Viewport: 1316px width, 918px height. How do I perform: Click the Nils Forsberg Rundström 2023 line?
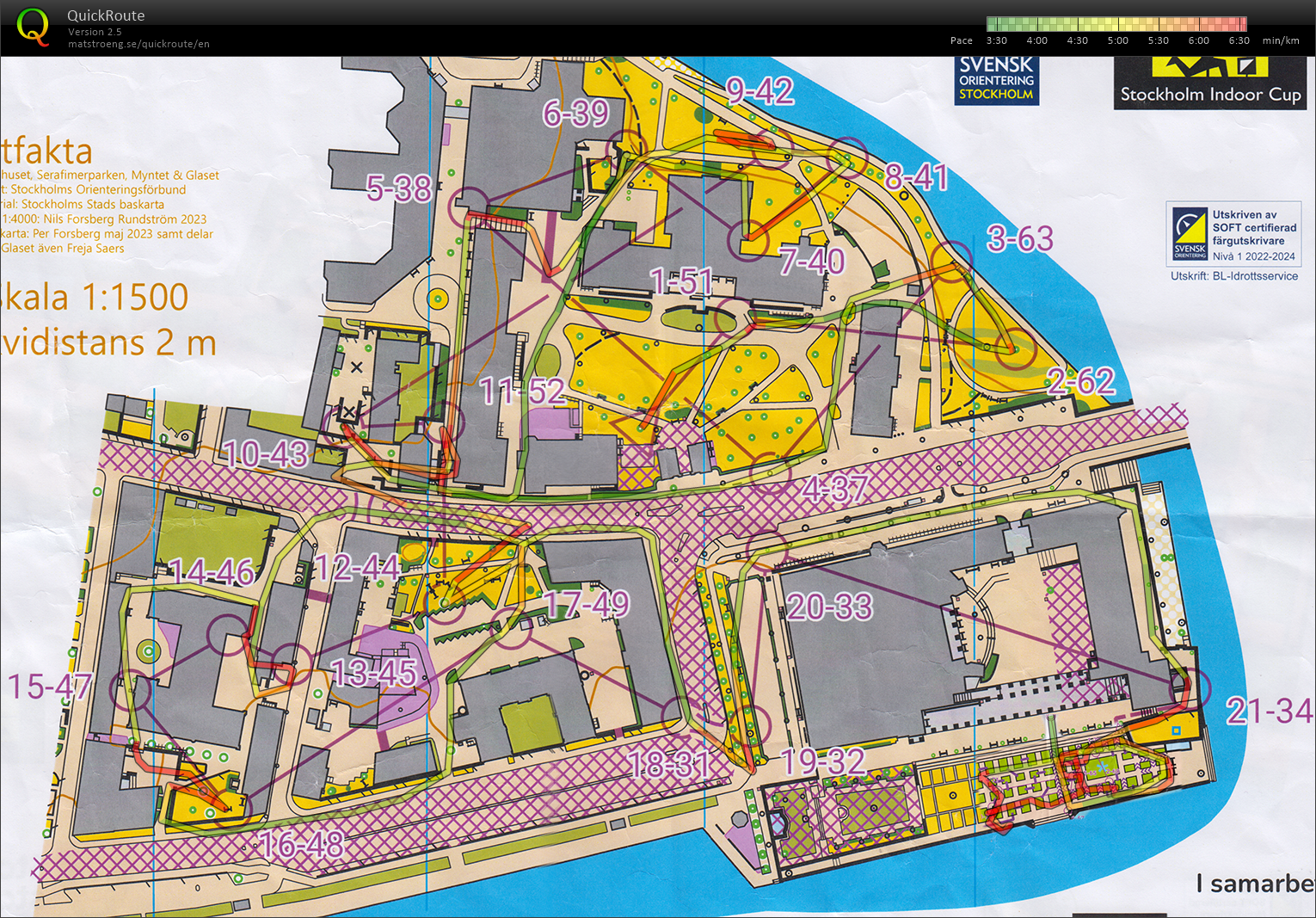click(x=103, y=219)
